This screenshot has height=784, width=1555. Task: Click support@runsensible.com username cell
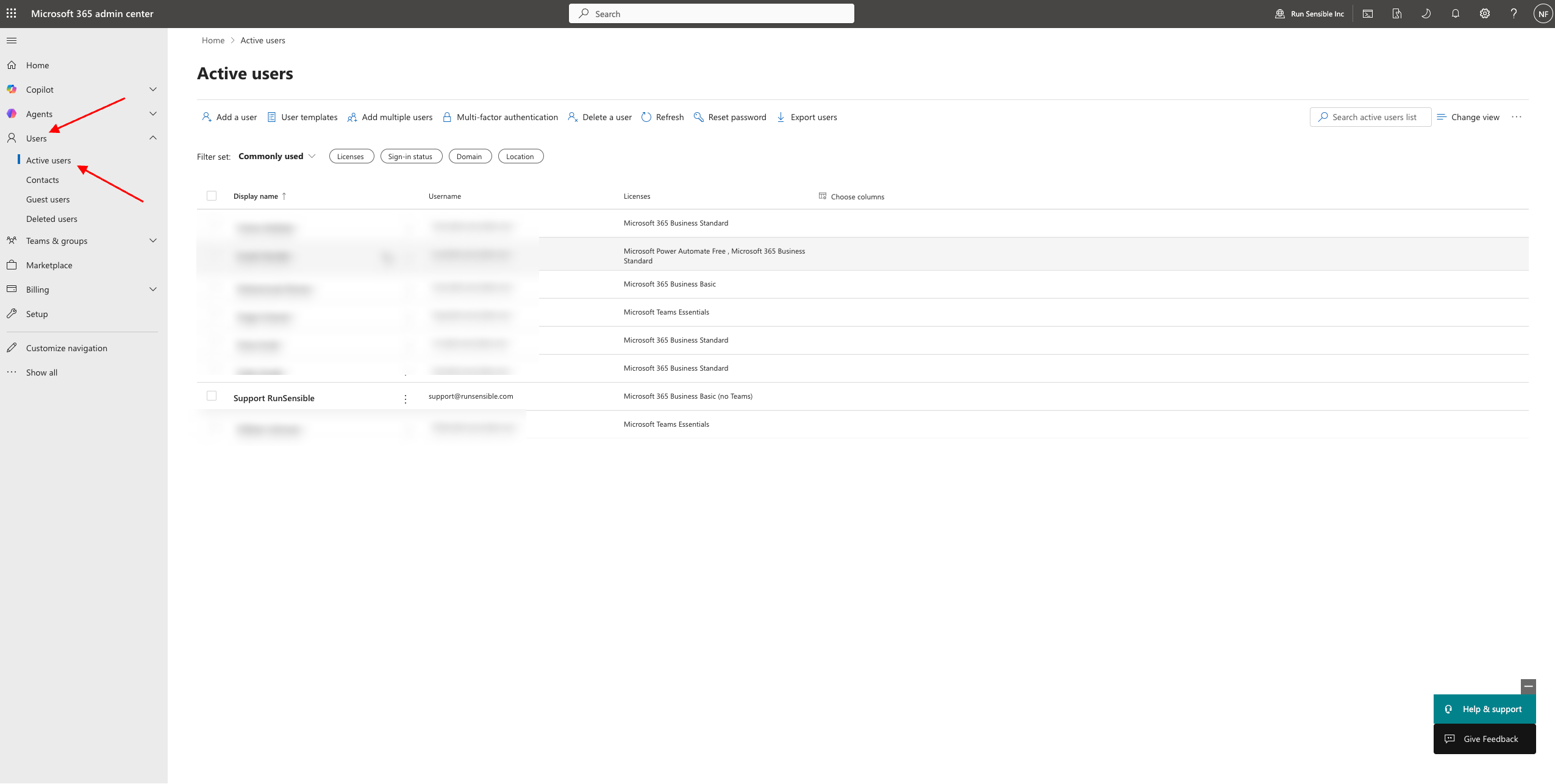pos(471,396)
